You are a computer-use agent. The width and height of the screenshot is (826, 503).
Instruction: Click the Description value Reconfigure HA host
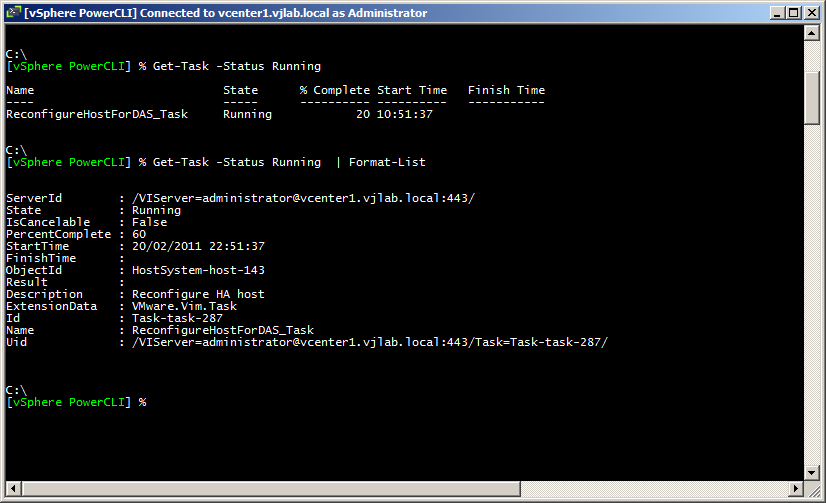click(x=198, y=294)
